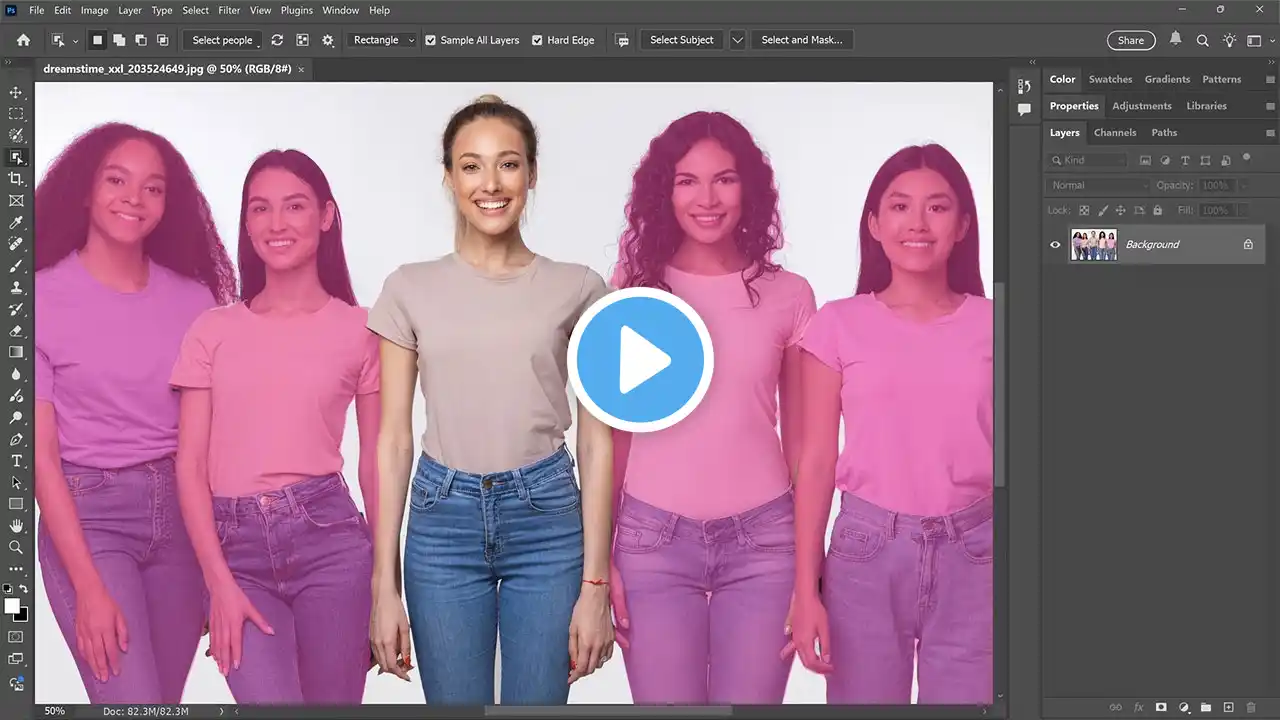Screen dimensions: 1280x720
Task: Create a new layer from Layers panel
Action: (x=1229, y=707)
